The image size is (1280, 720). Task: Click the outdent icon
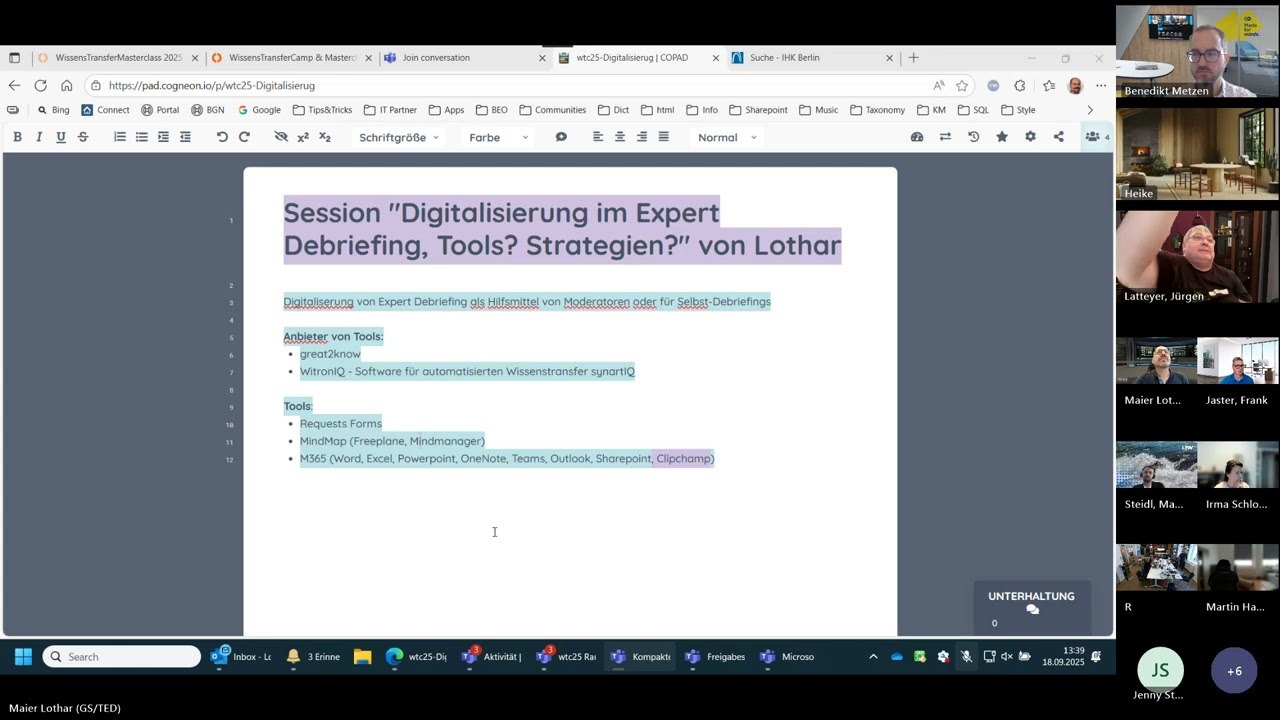pos(185,137)
